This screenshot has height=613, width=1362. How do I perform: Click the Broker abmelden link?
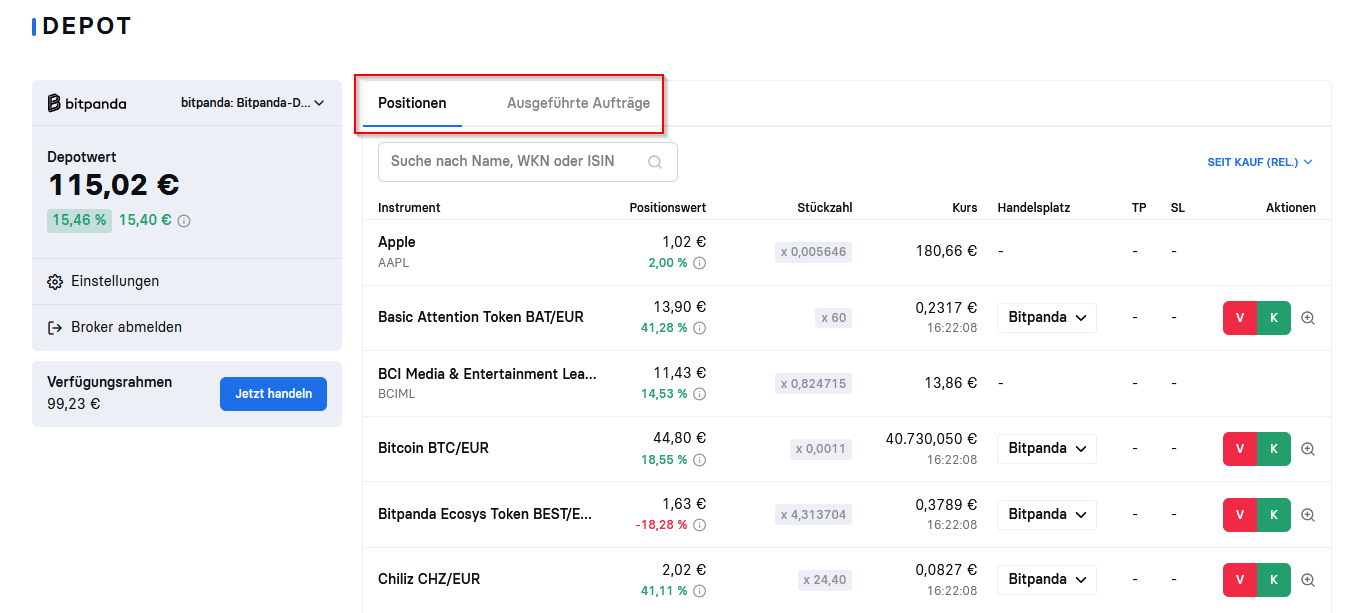pyautogui.click(x=126, y=328)
